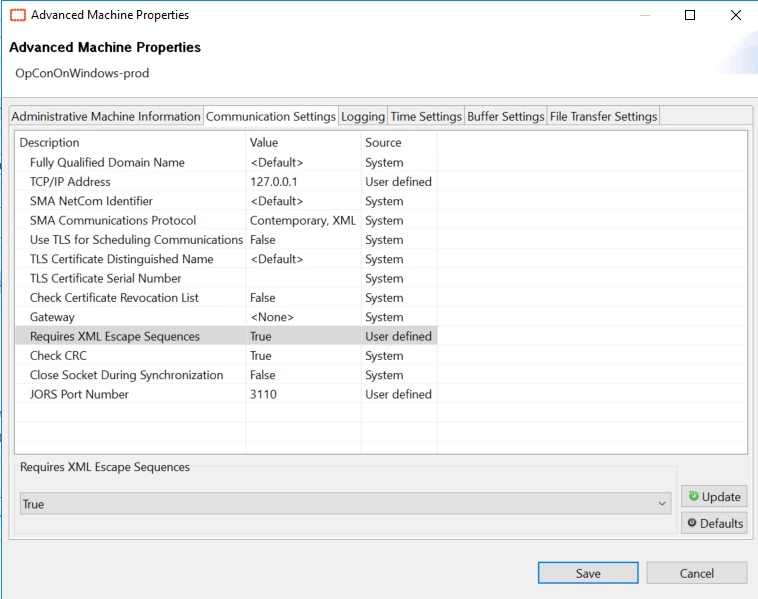Select the TCP/IP Address row
This screenshot has height=599, width=758.
pyautogui.click(x=226, y=182)
